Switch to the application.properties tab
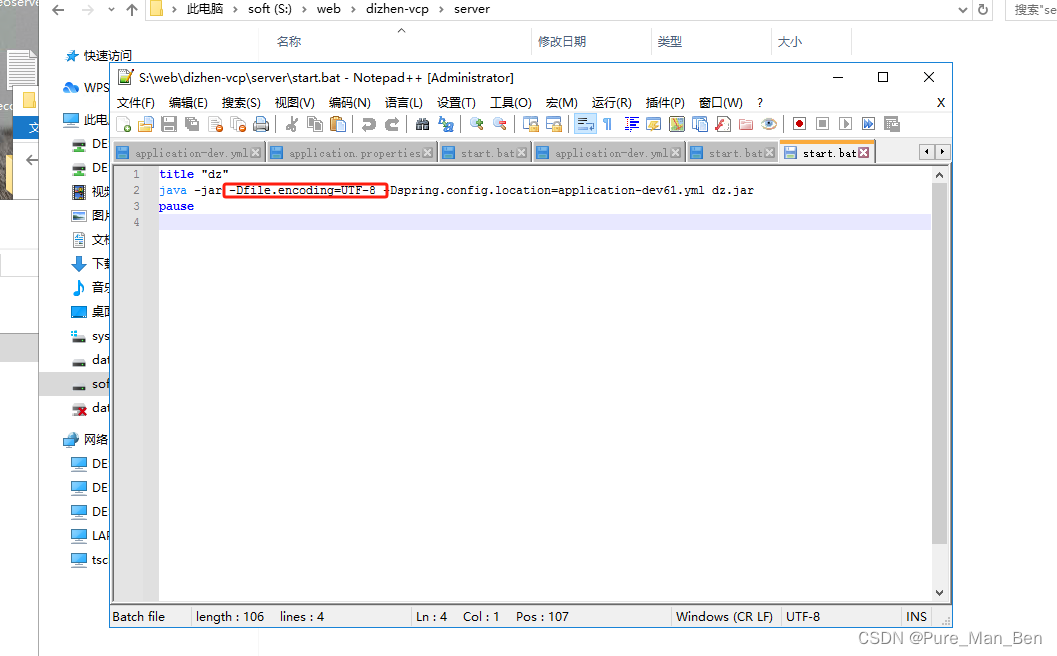Screen dimensions: 1057x656 [351, 153]
